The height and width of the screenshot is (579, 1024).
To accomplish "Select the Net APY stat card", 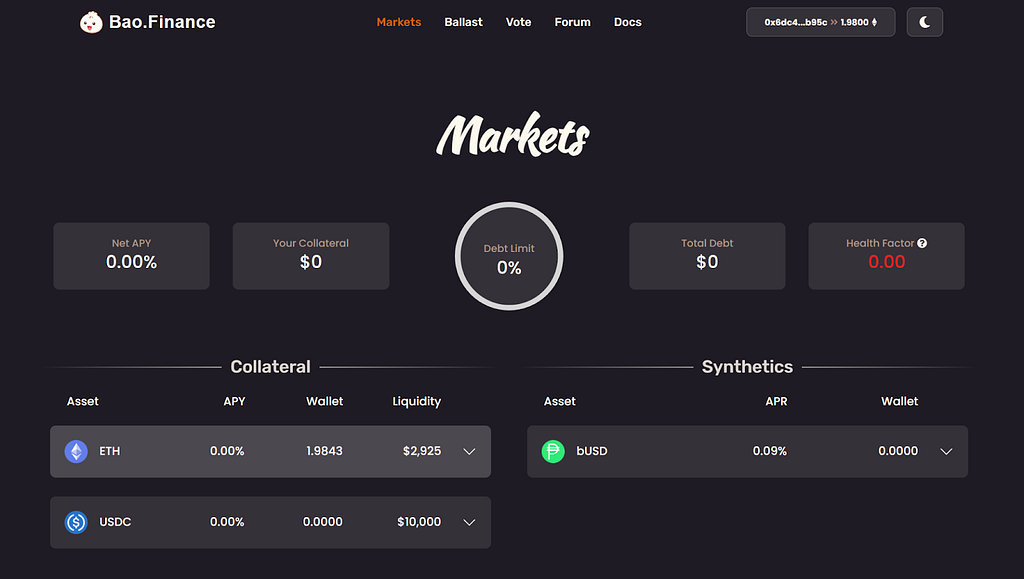I will pos(131,256).
